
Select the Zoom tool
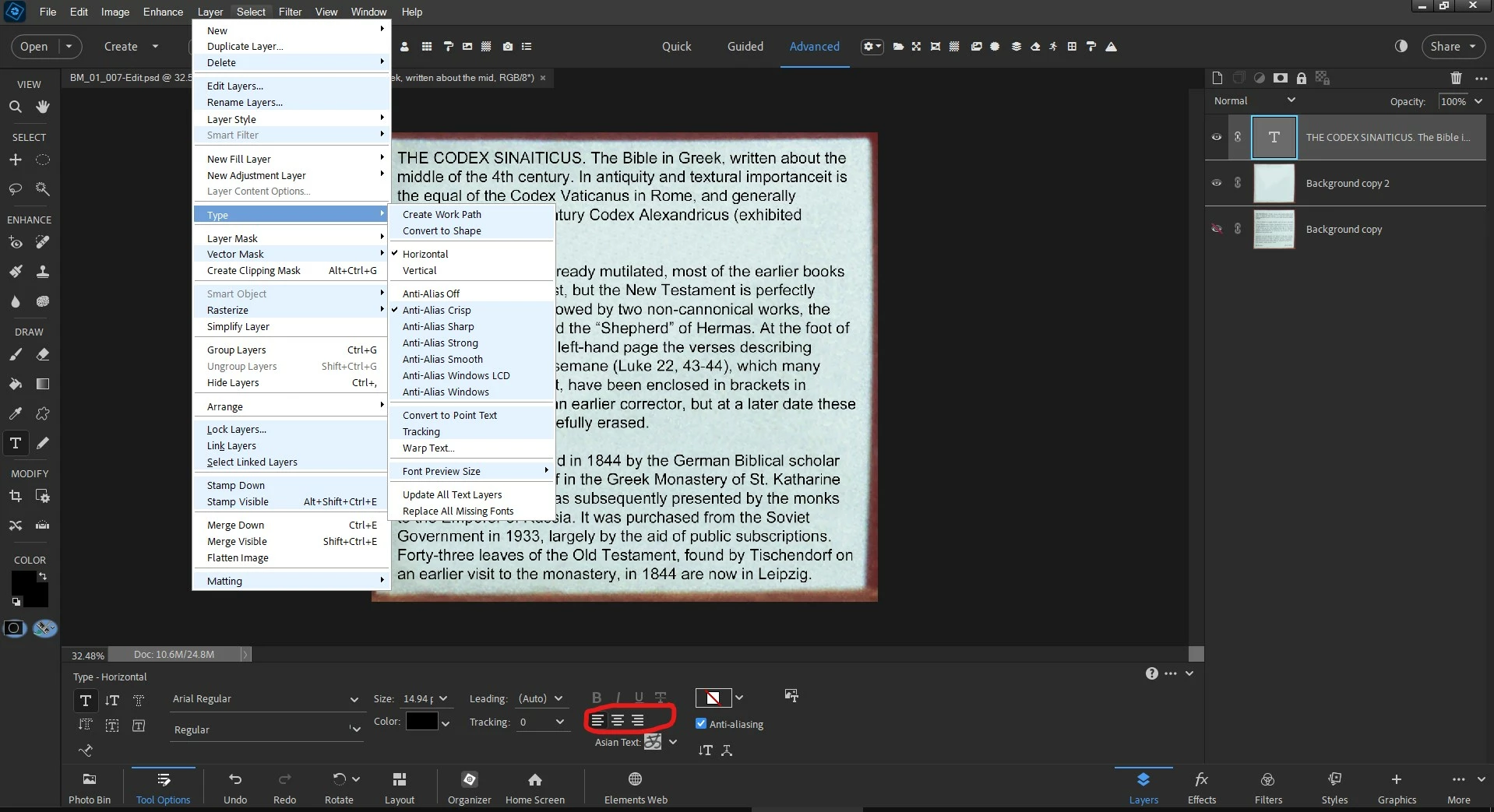[x=16, y=107]
